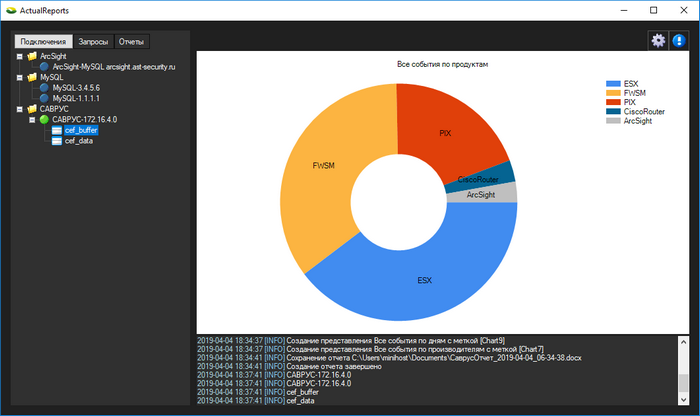Click the MySQL folder icon
This screenshot has height=416, width=700.
click(32, 77)
